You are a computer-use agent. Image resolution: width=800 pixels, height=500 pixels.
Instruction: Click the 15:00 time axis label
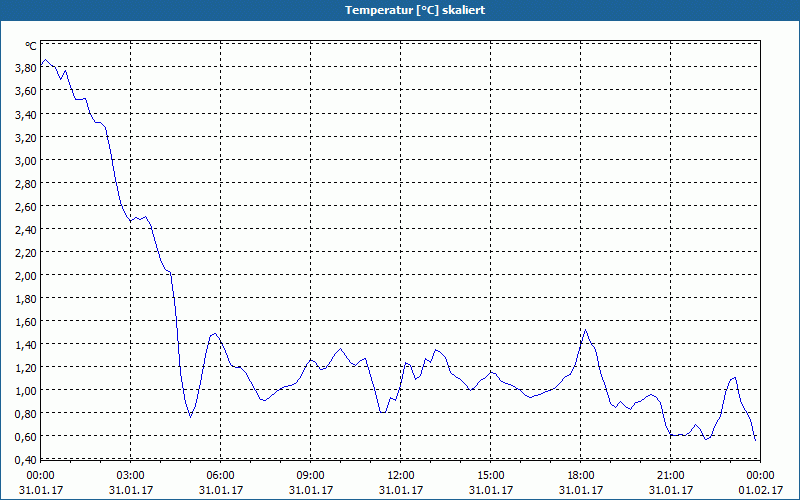click(491, 475)
